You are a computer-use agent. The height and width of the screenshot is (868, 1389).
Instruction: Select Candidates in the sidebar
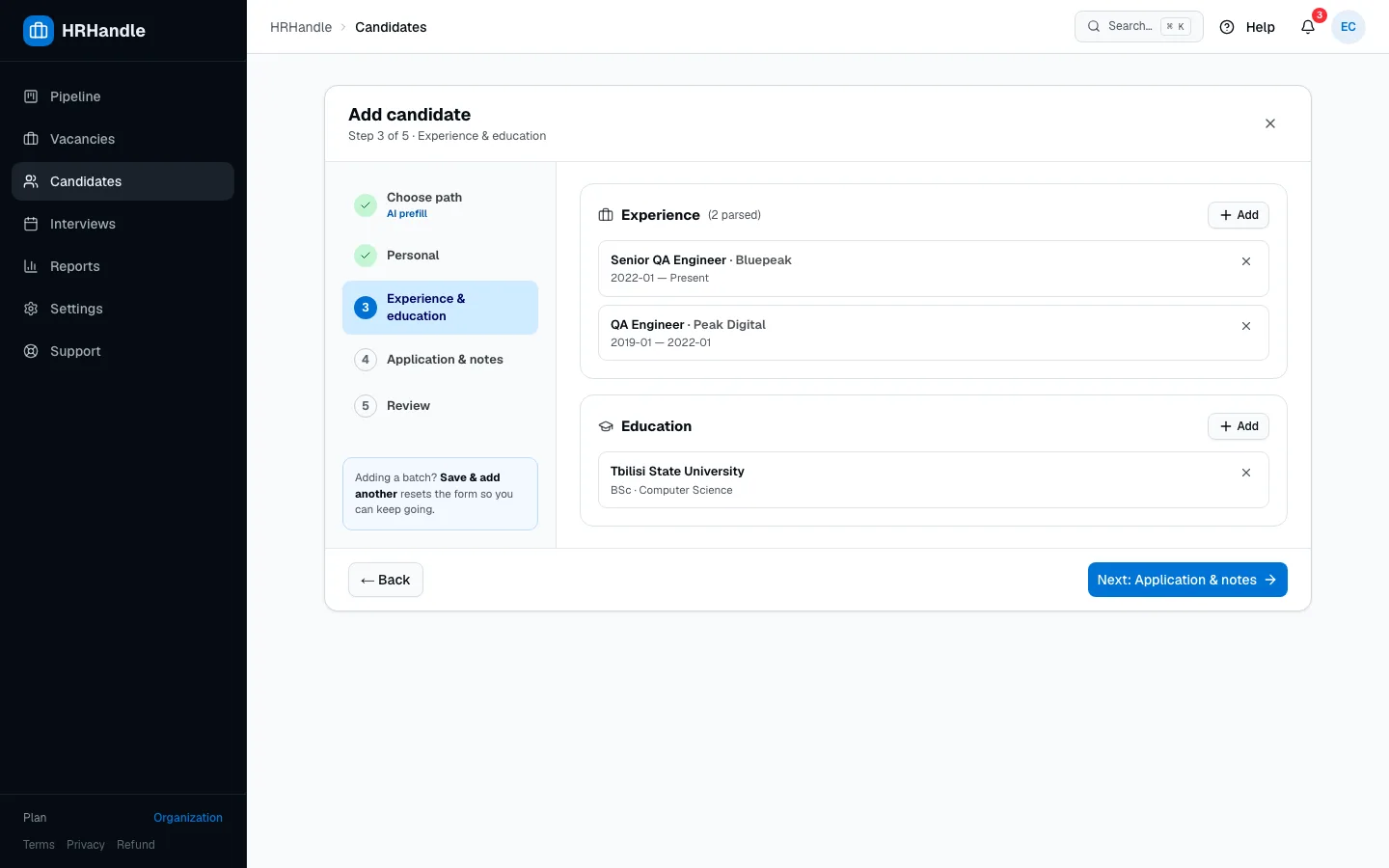point(123,181)
